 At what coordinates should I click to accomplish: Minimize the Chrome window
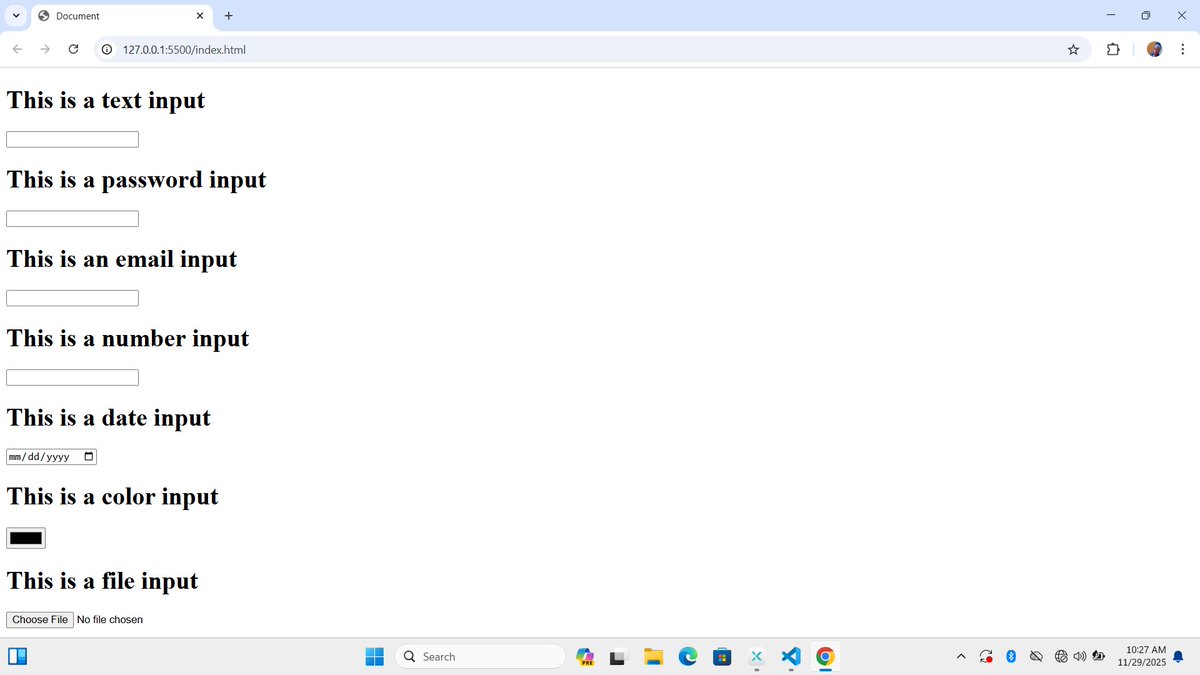pyautogui.click(x=1110, y=15)
